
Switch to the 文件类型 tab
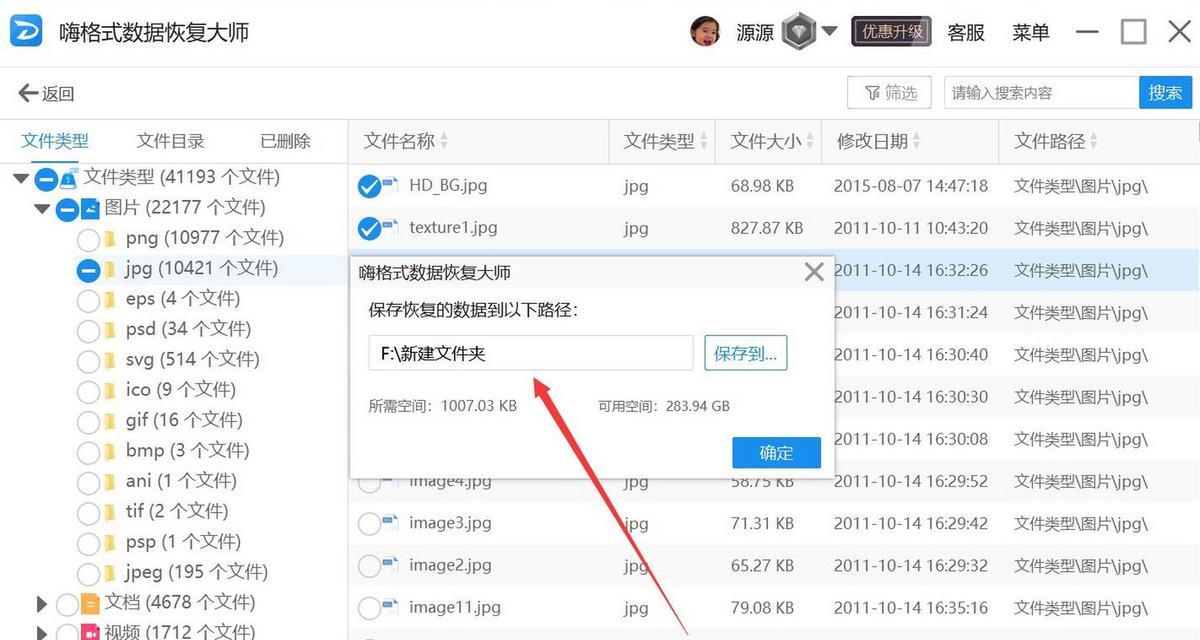pyautogui.click(x=55, y=141)
